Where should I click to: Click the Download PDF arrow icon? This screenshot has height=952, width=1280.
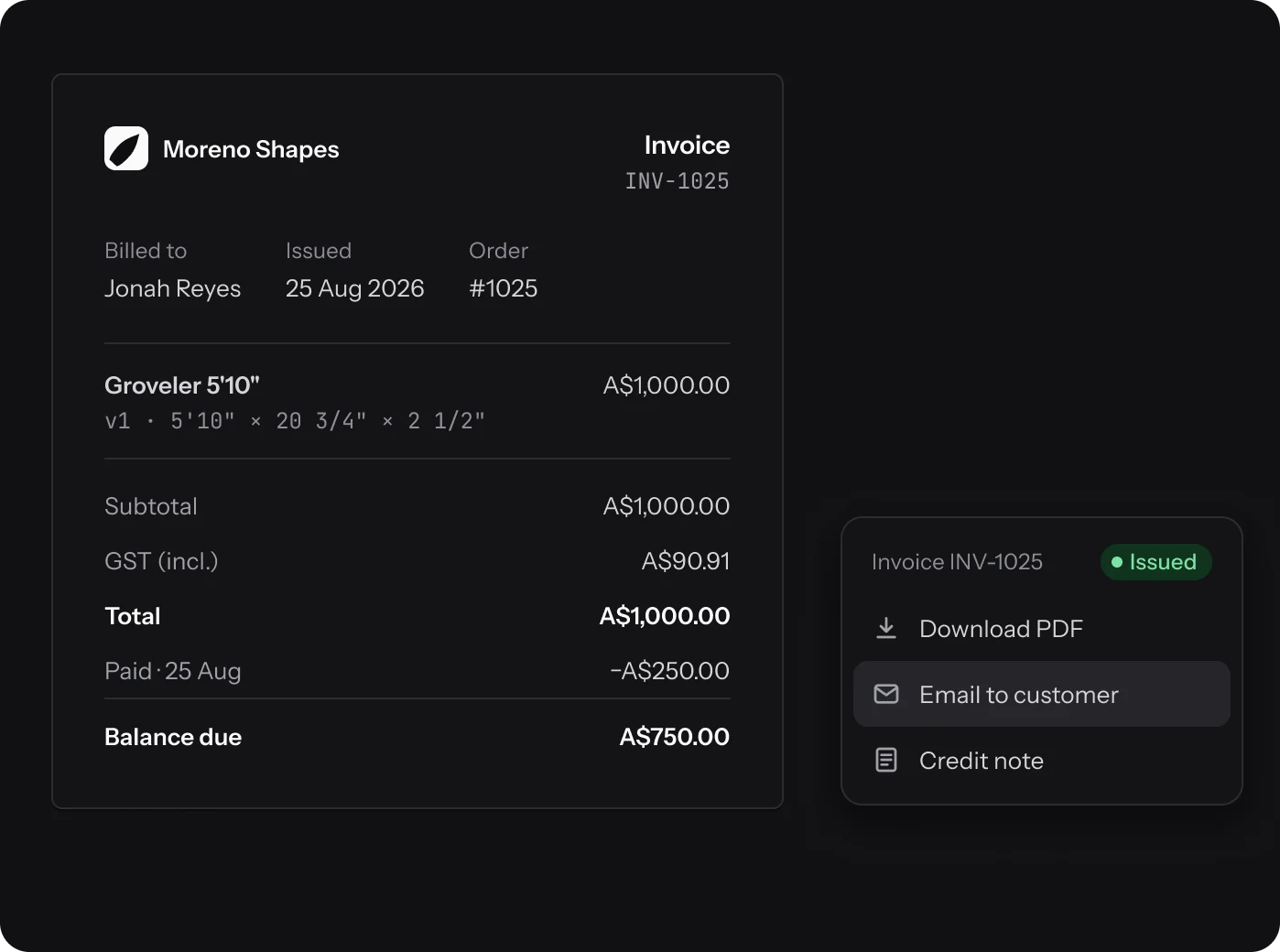886,628
